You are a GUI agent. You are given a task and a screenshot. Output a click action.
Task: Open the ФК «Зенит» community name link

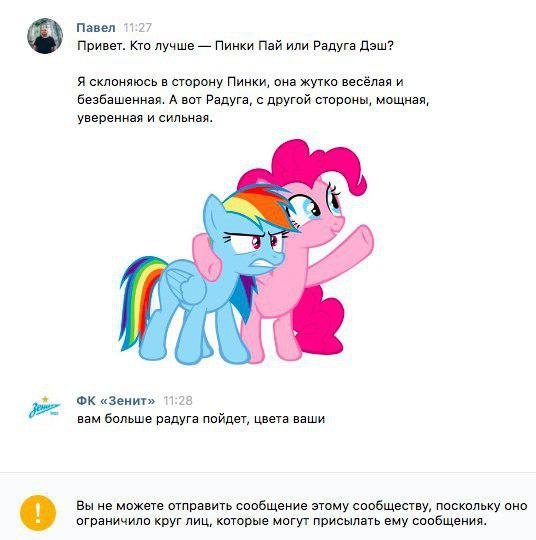[x=116, y=401]
